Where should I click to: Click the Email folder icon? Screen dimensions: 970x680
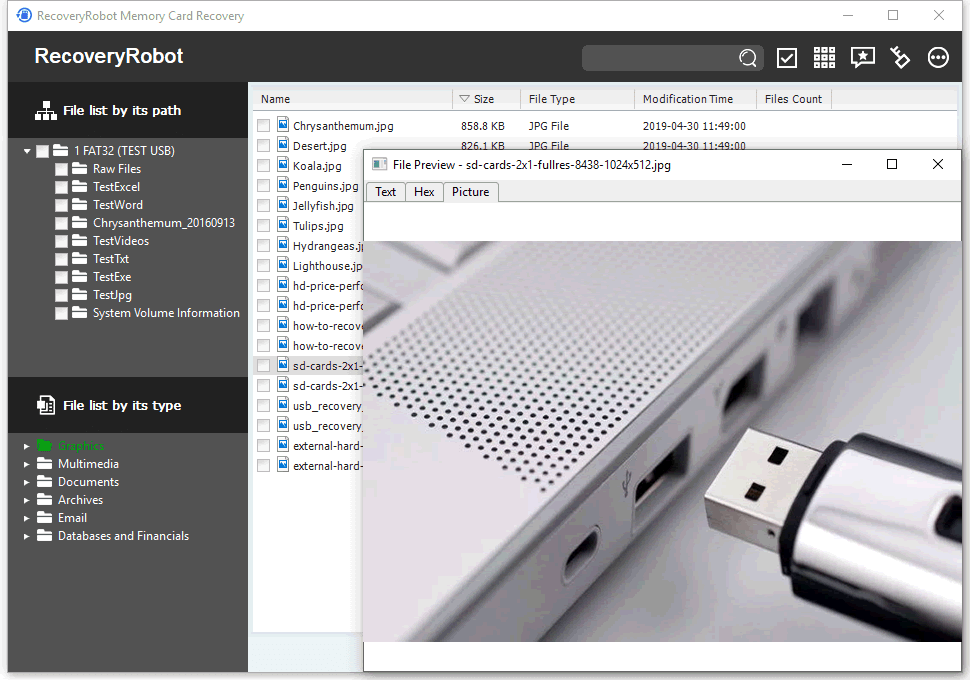click(x=44, y=517)
